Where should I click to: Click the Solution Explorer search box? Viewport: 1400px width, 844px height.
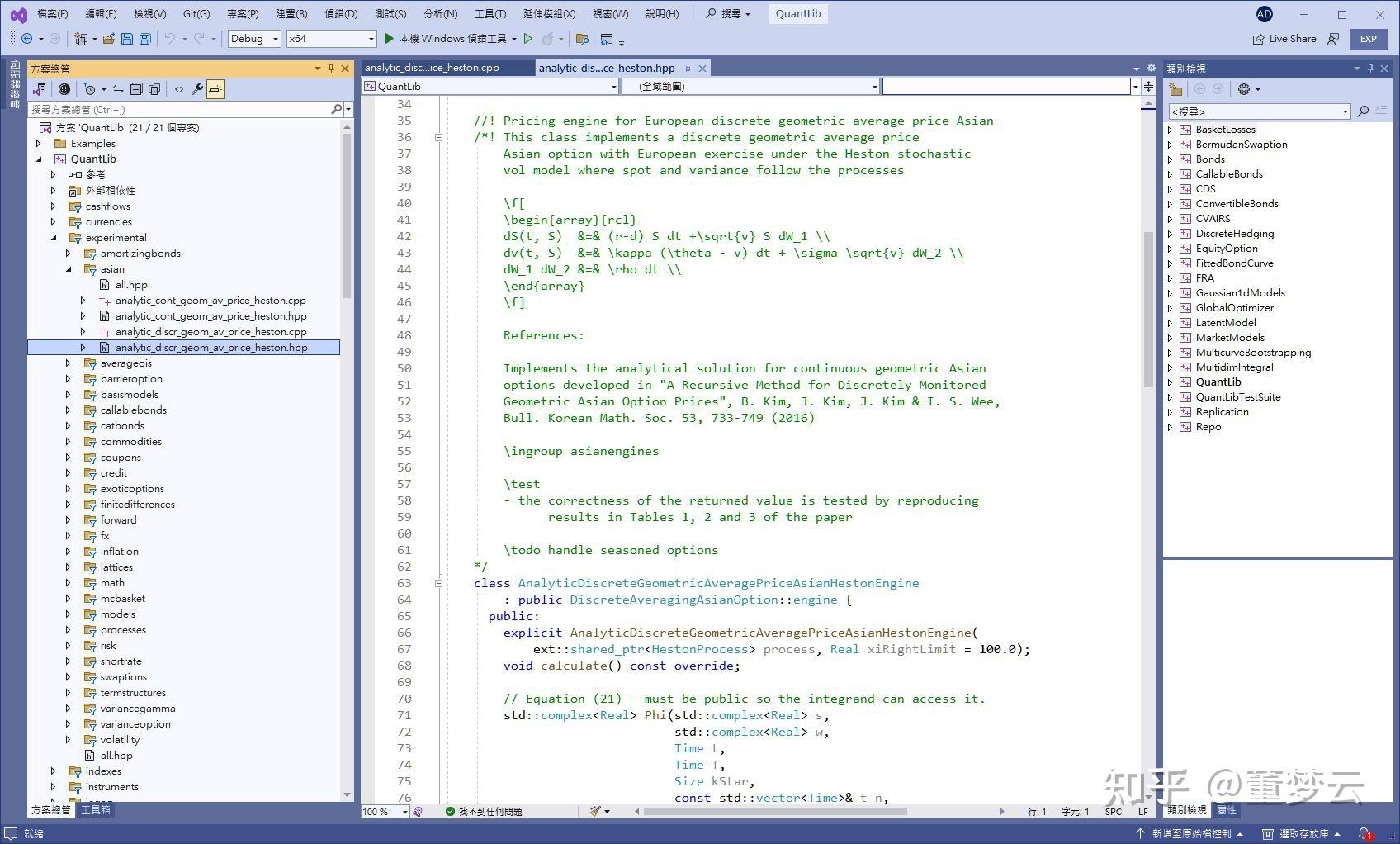click(186, 109)
